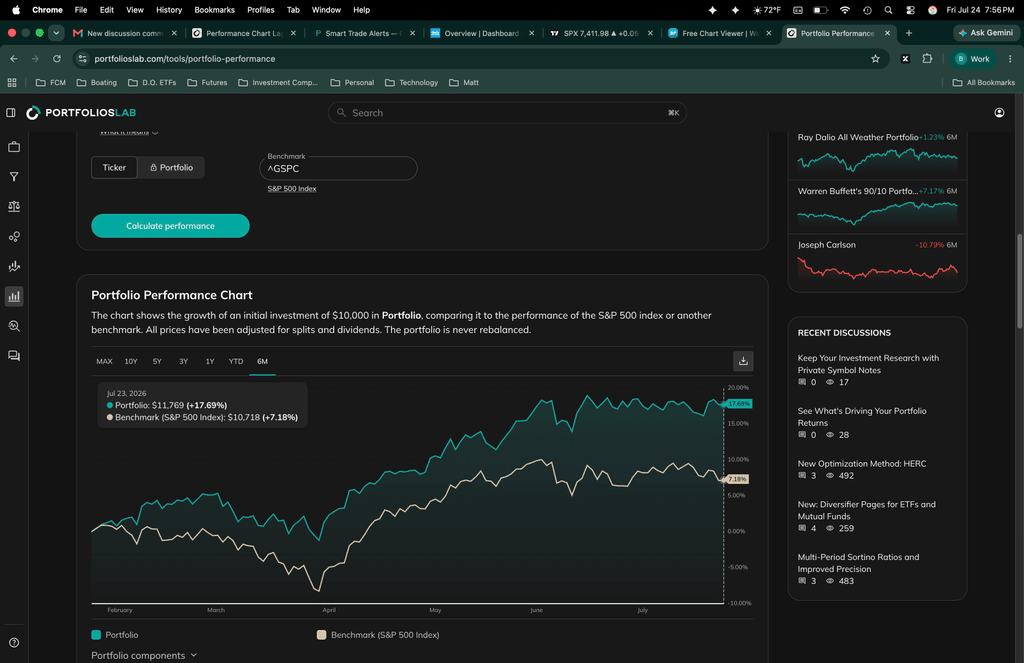The image size is (1024, 663).
Task: Open a new Chrome tab
Action: tap(908, 33)
